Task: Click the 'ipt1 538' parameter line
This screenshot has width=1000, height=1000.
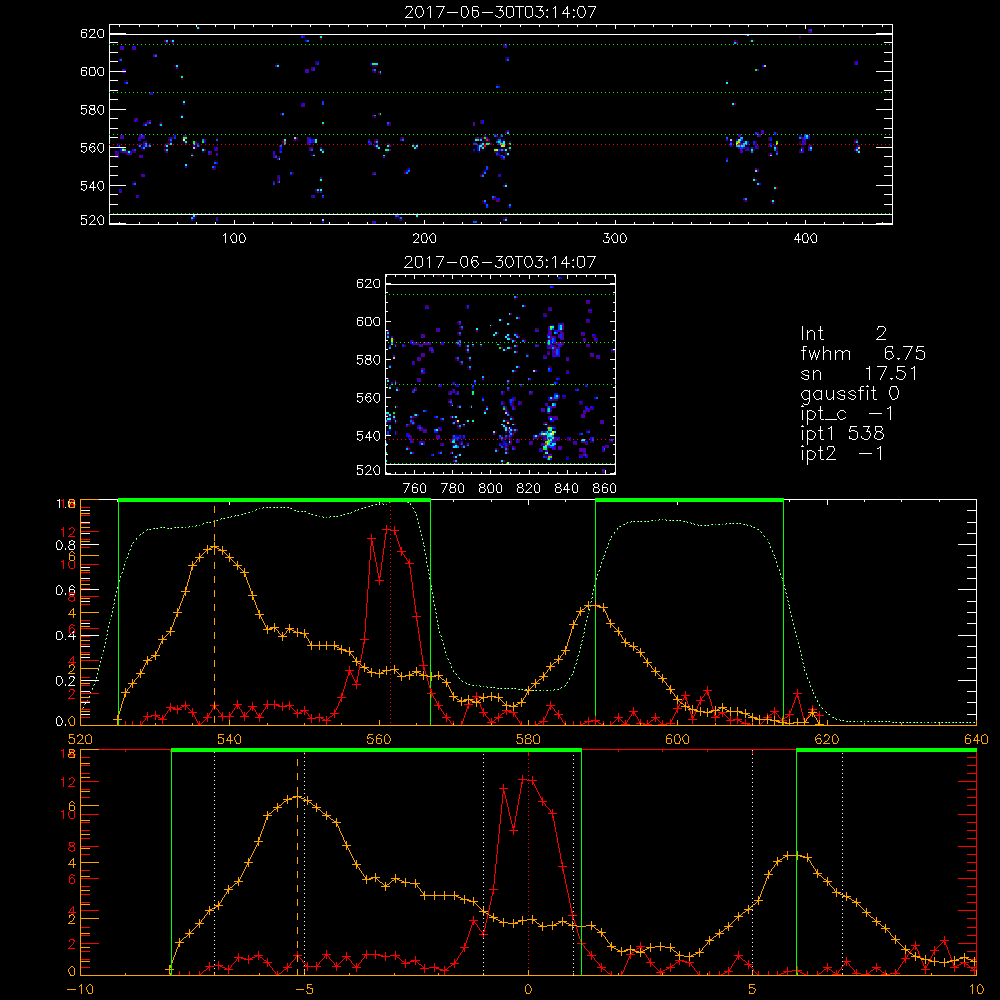Action: click(842, 434)
